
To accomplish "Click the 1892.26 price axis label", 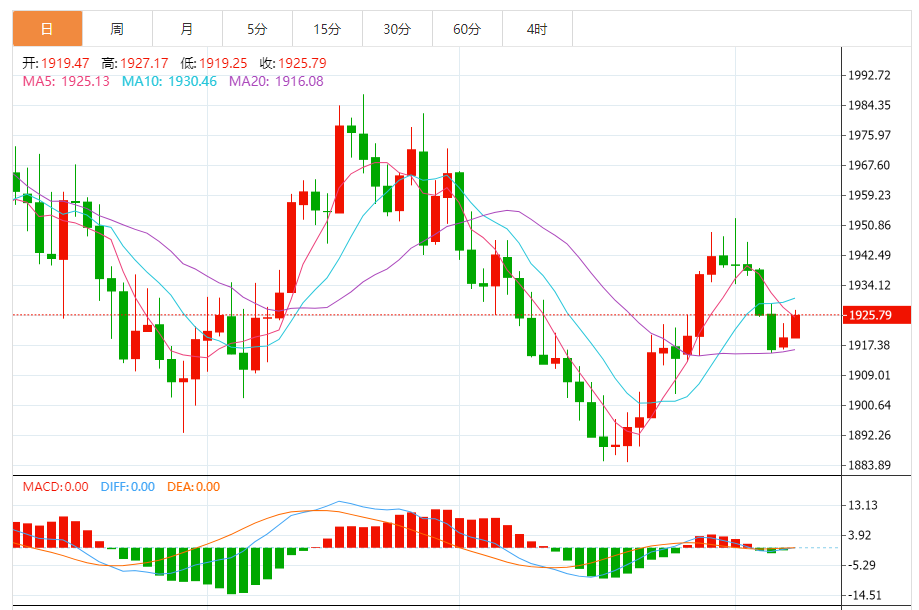I will 869,435.
